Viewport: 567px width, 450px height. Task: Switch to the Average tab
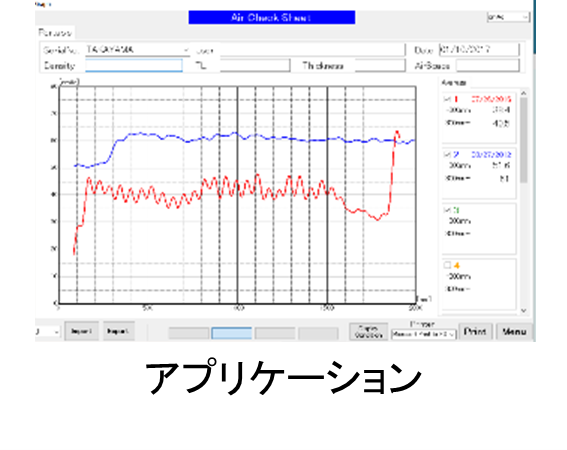click(454, 83)
